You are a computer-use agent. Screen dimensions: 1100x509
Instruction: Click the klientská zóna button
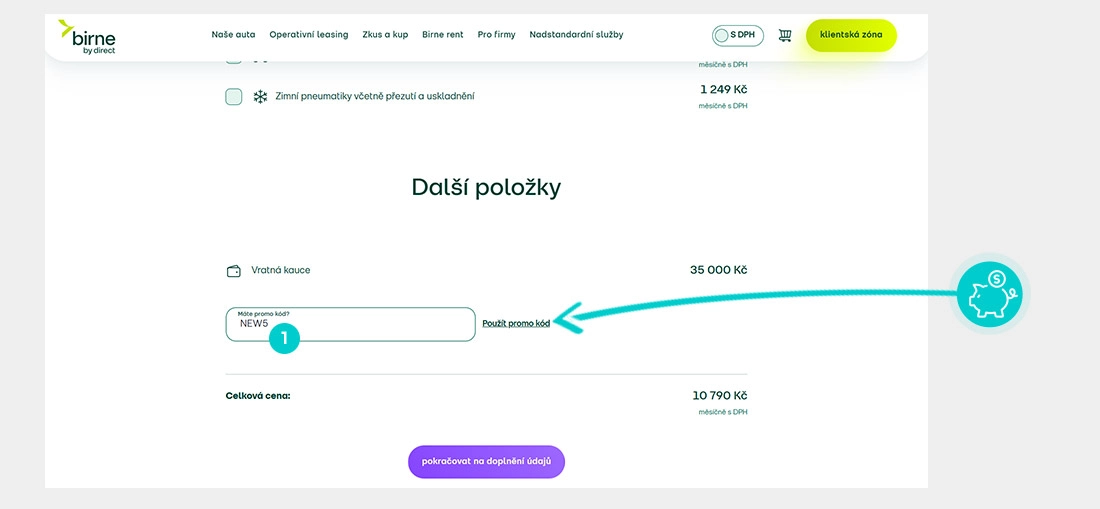point(851,35)
